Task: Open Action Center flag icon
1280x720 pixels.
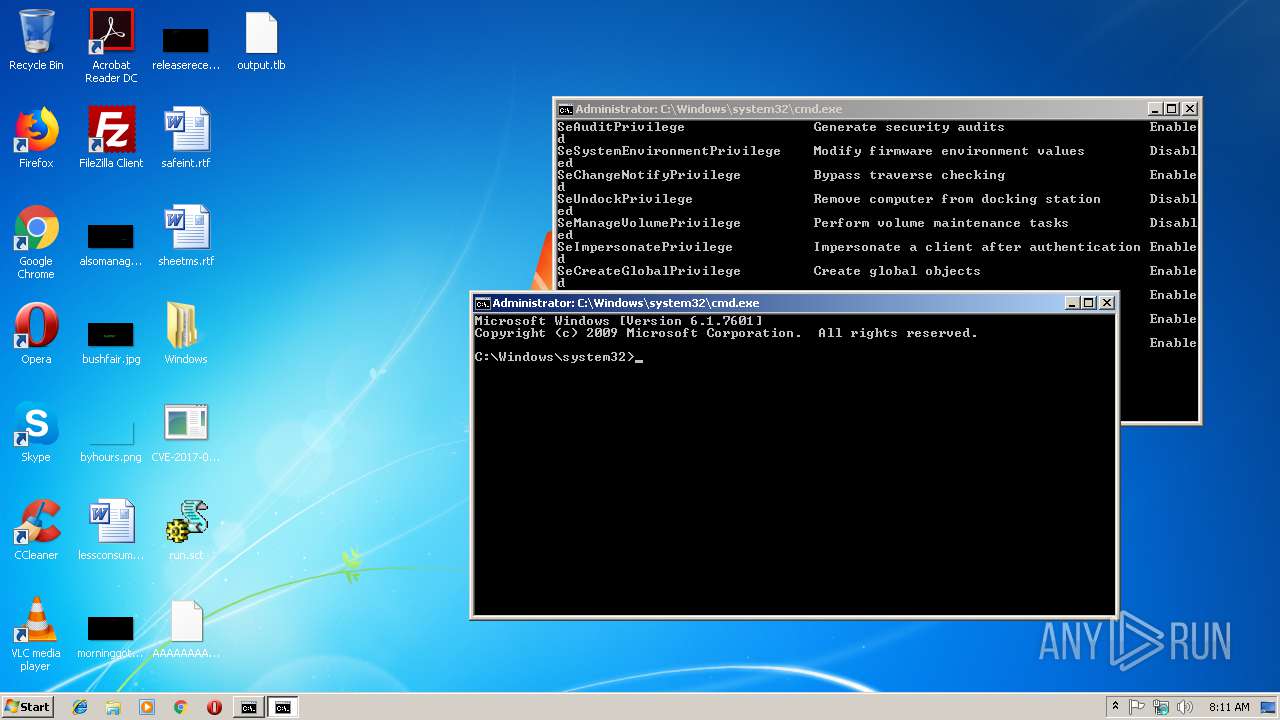Action: click(1137, 707)
